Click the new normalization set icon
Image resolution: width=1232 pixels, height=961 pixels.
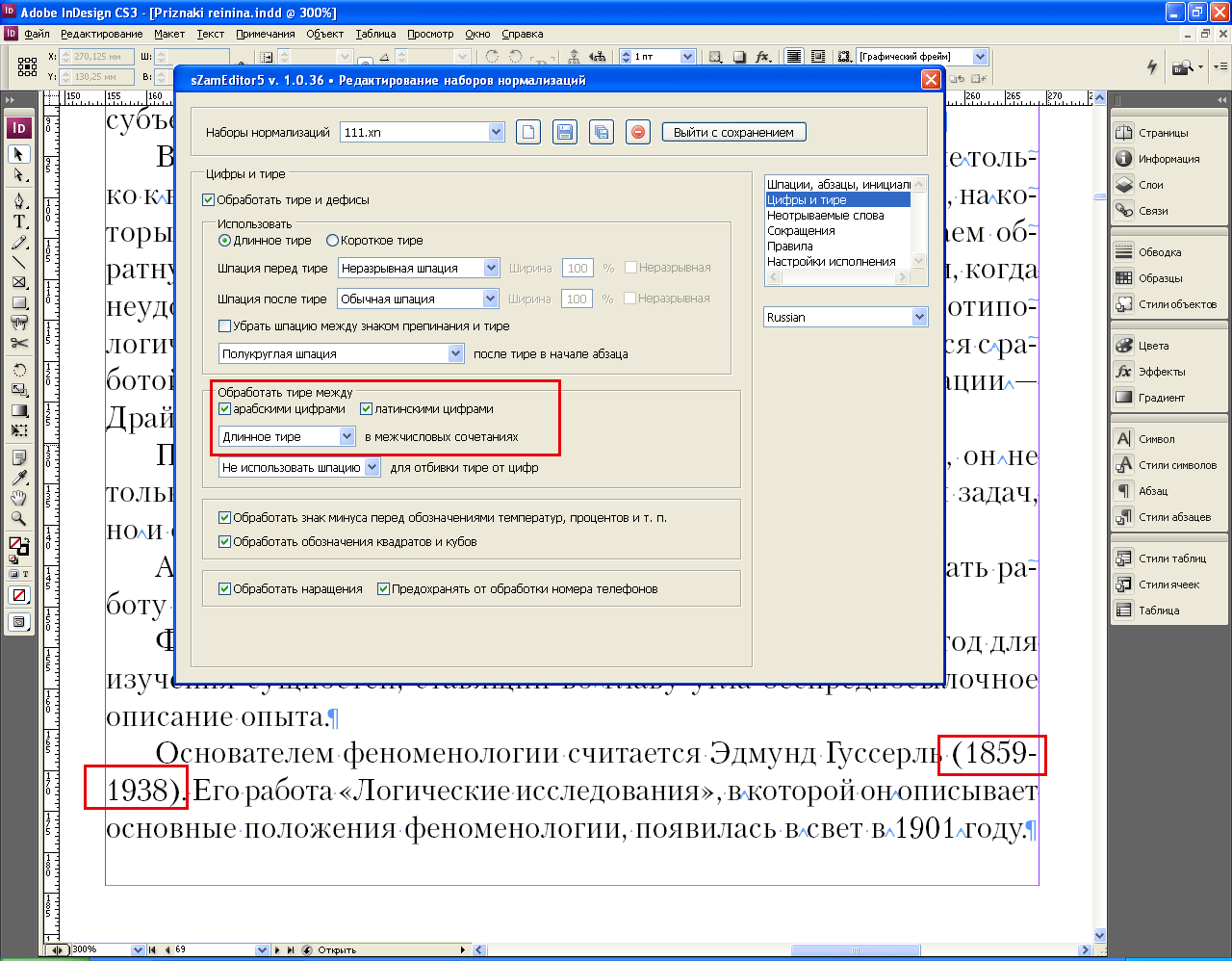528,133
